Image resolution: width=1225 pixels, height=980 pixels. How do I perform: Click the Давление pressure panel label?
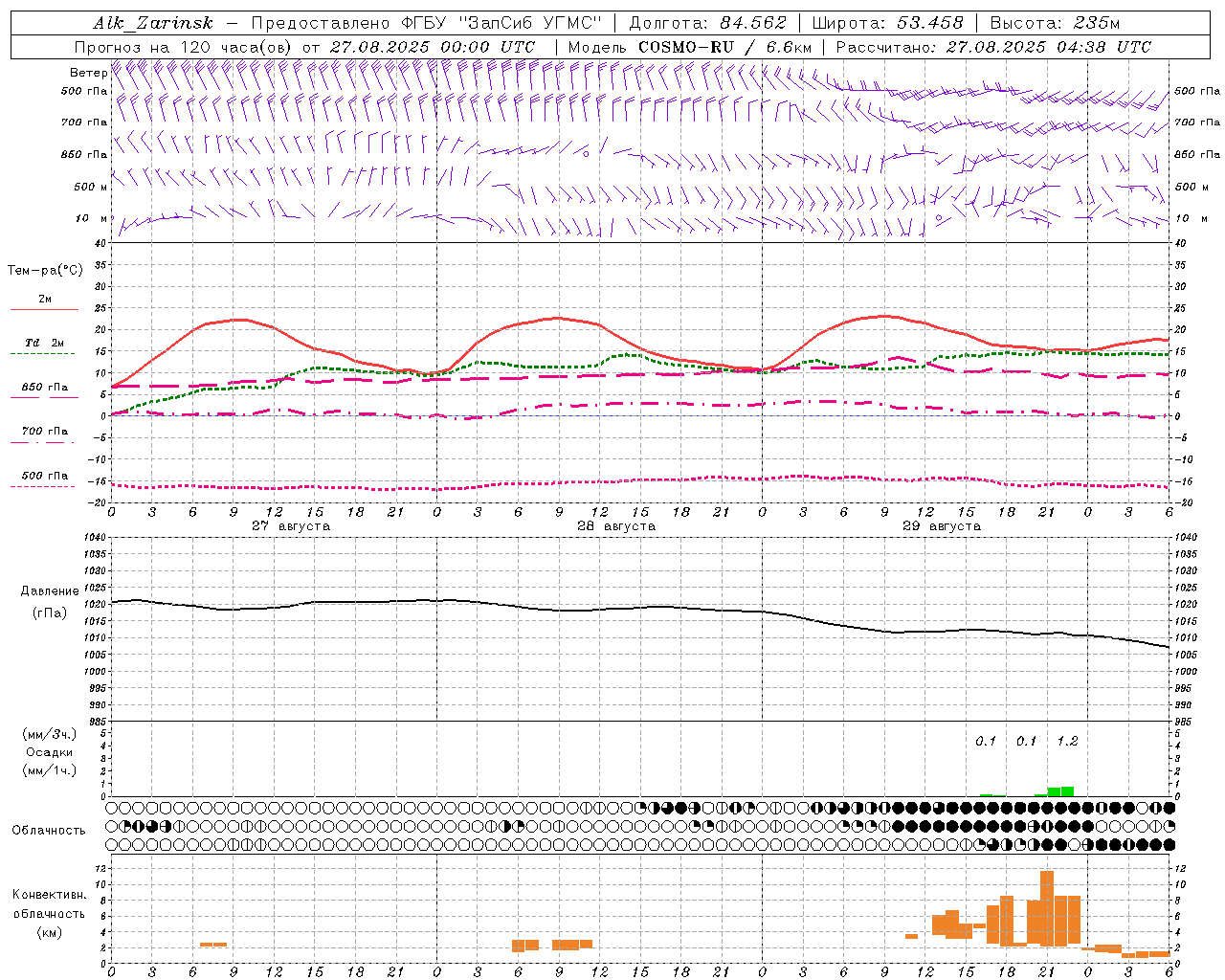(50, 591)
